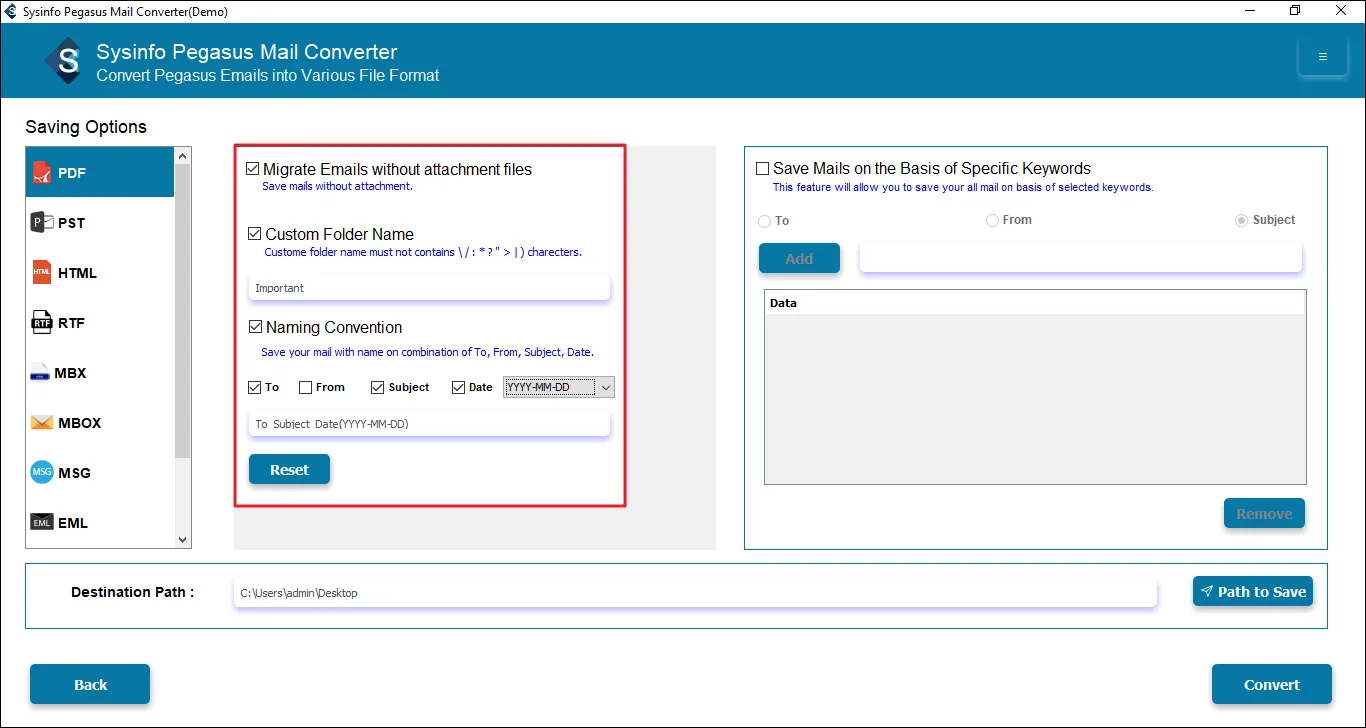The image size is (1366, 728).
Task: Choose the EML format icon
Action: click(x=42, y=522)
